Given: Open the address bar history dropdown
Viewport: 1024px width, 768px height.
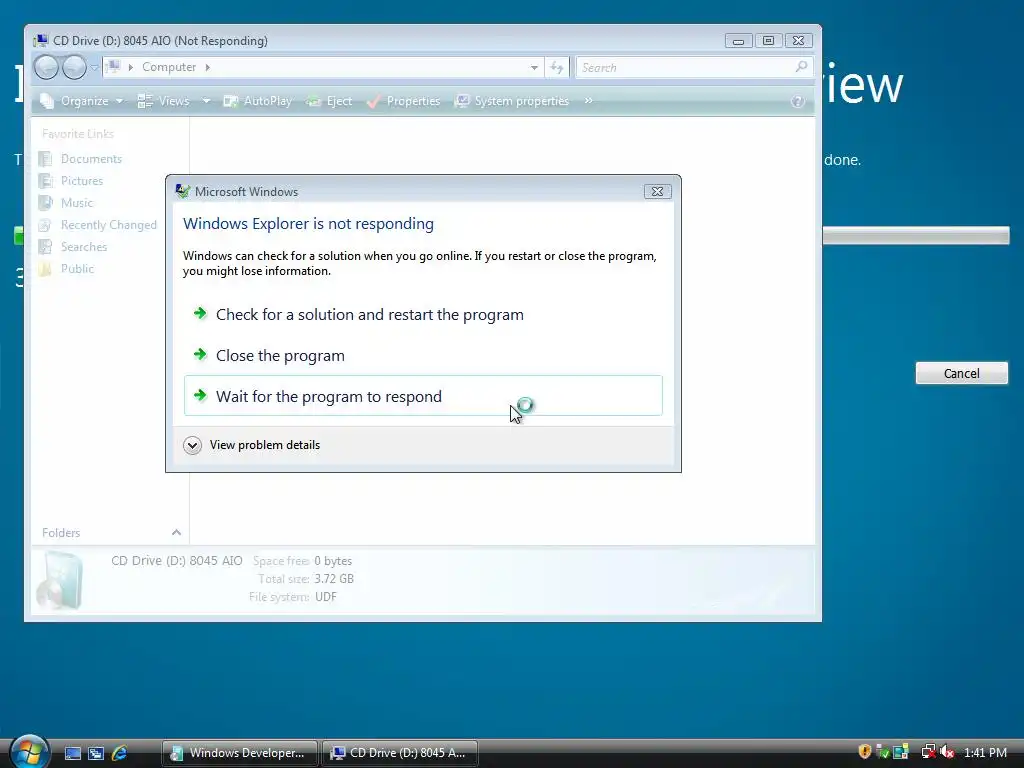Looking at the screenshot, I should 534,67.
